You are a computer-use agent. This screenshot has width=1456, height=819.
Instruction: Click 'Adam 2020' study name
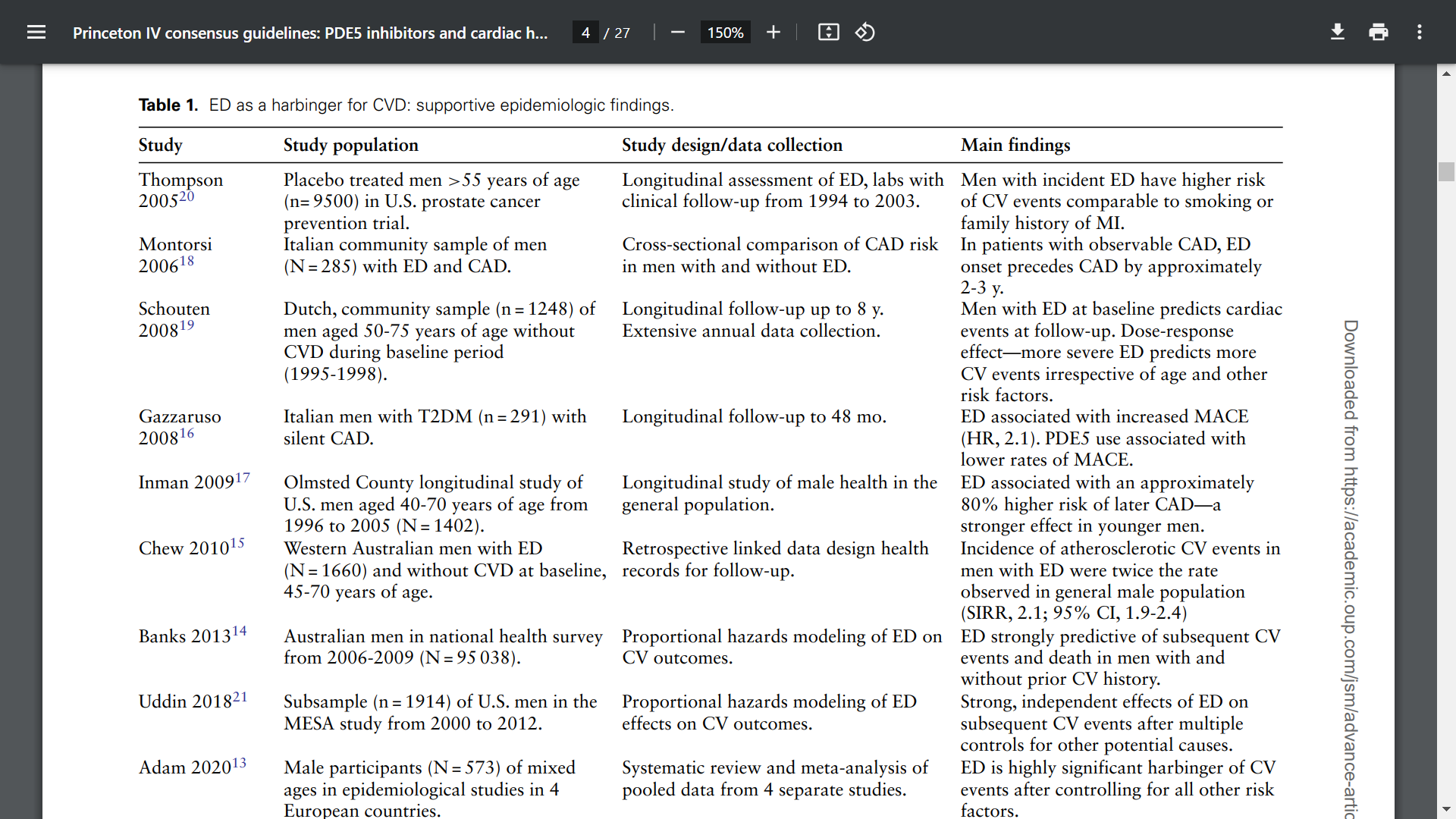coord(184,768)
